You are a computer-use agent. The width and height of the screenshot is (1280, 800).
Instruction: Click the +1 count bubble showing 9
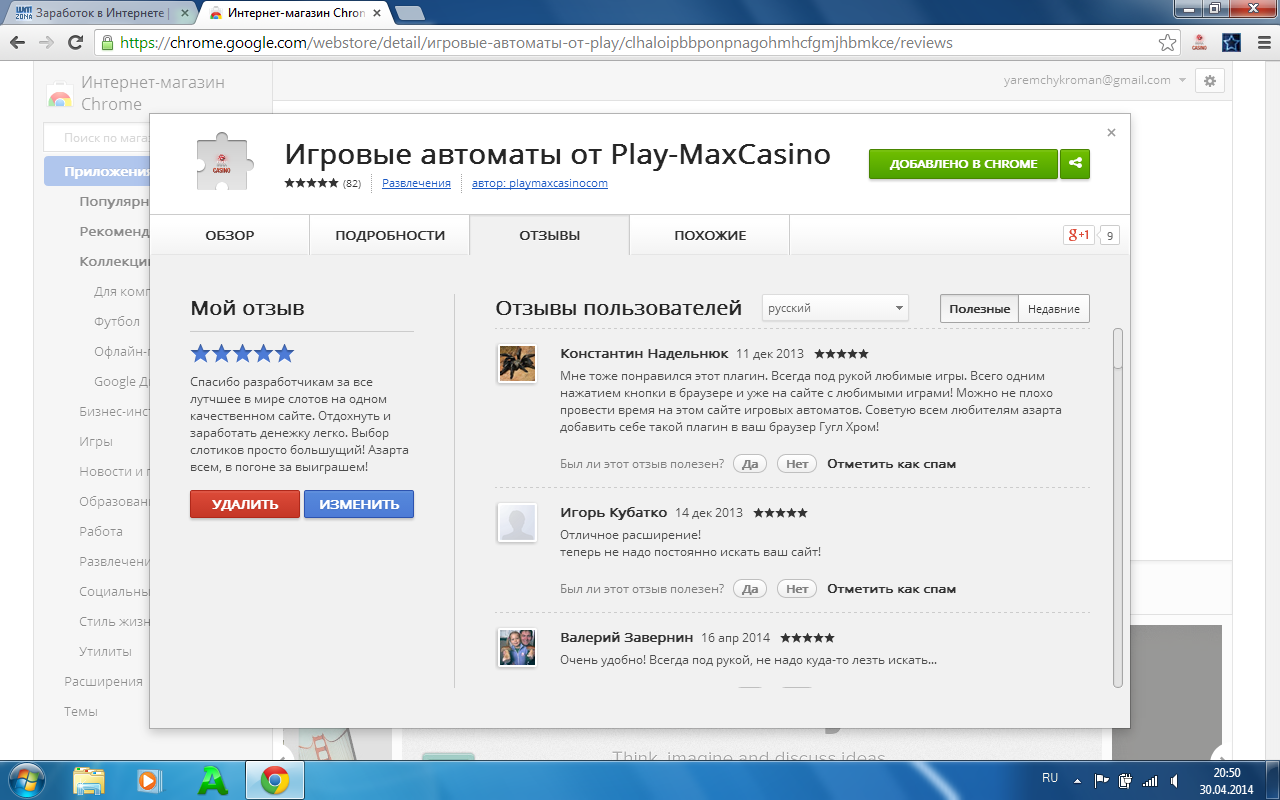[1109, 235]
